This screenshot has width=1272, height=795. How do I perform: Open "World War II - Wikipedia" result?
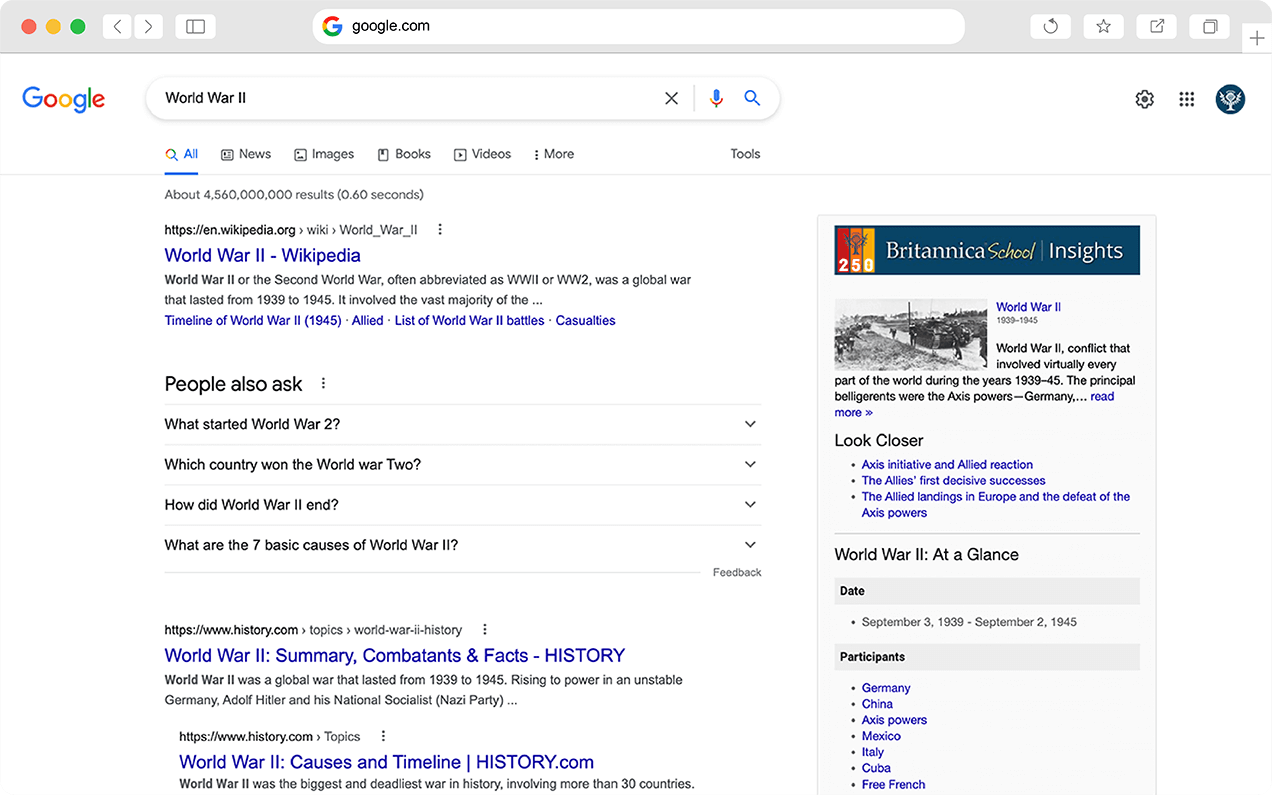tap(263, 255)
